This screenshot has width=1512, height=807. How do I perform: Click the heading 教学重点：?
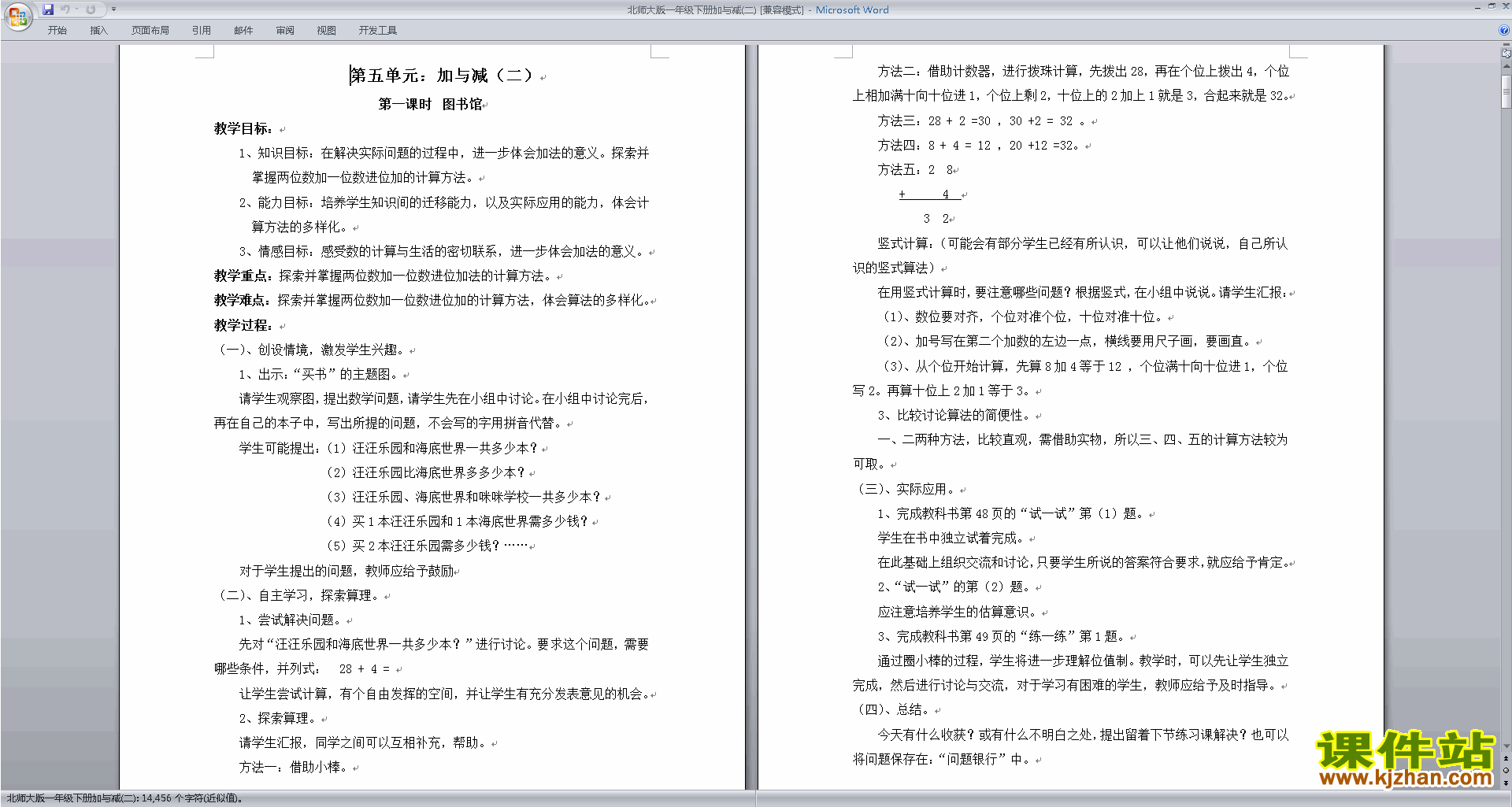tap(244, 276)
